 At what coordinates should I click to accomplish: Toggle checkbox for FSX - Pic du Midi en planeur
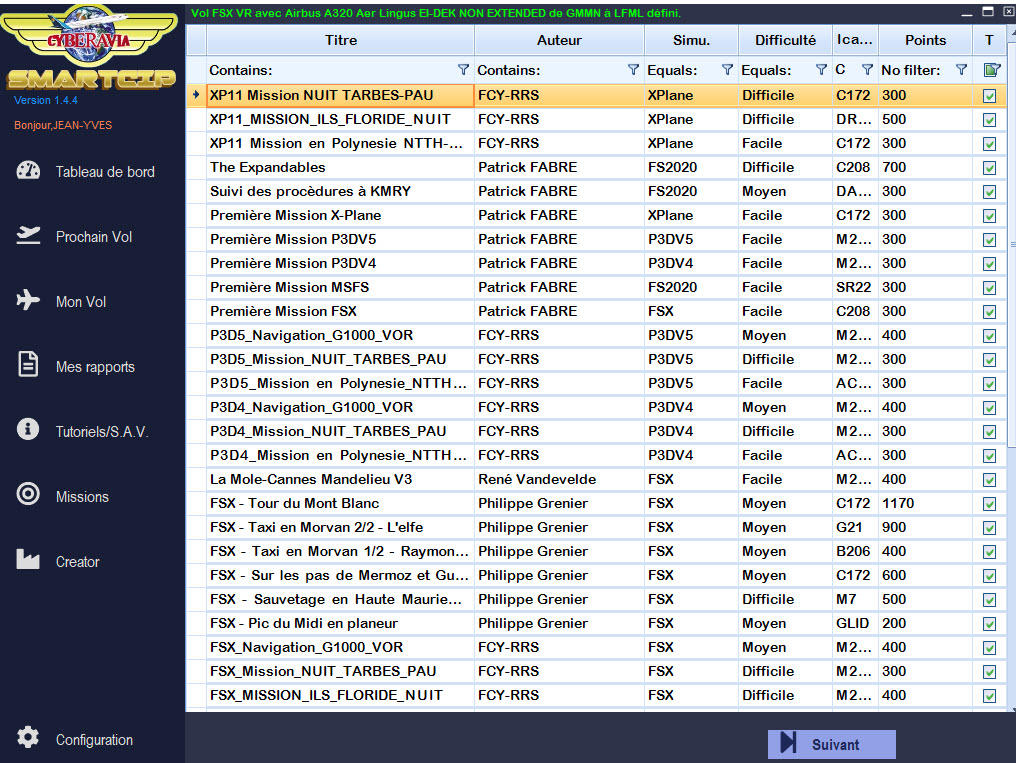(x=989, y=624)
